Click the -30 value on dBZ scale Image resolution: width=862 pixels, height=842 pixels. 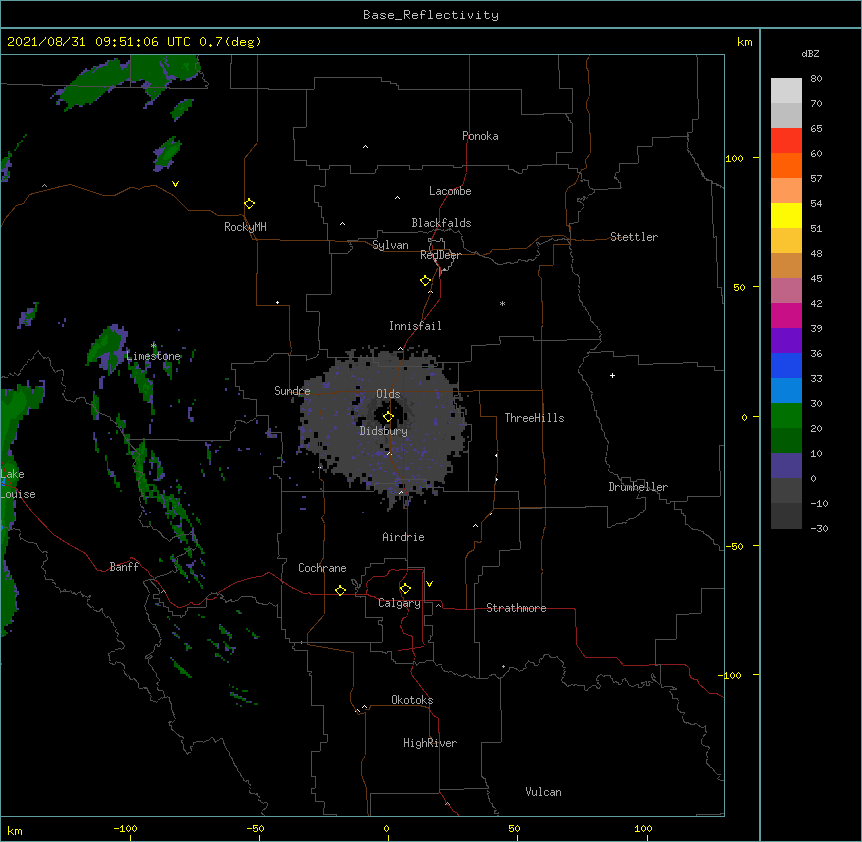point(819,529)
